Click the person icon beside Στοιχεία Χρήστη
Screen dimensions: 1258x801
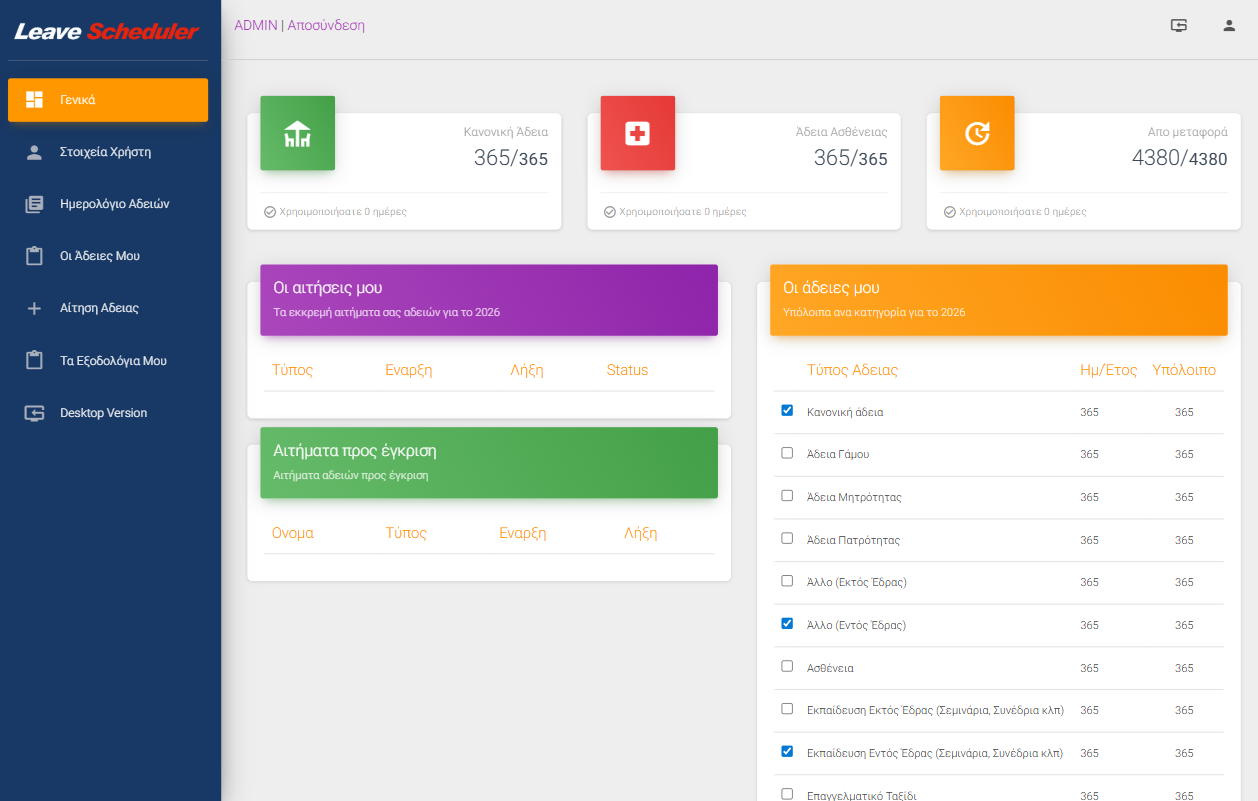[34, 152]
